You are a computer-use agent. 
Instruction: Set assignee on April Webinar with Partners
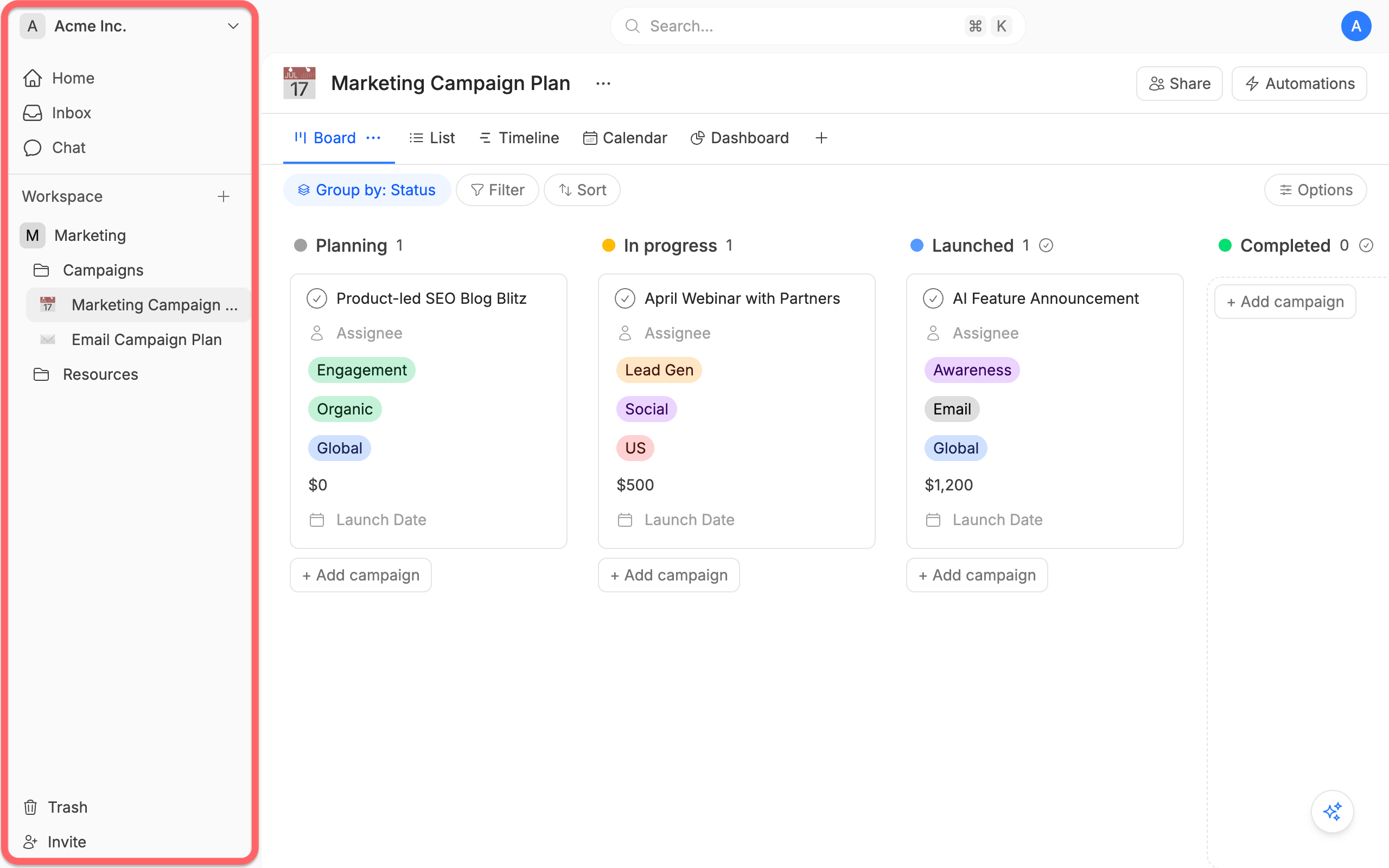664,333
